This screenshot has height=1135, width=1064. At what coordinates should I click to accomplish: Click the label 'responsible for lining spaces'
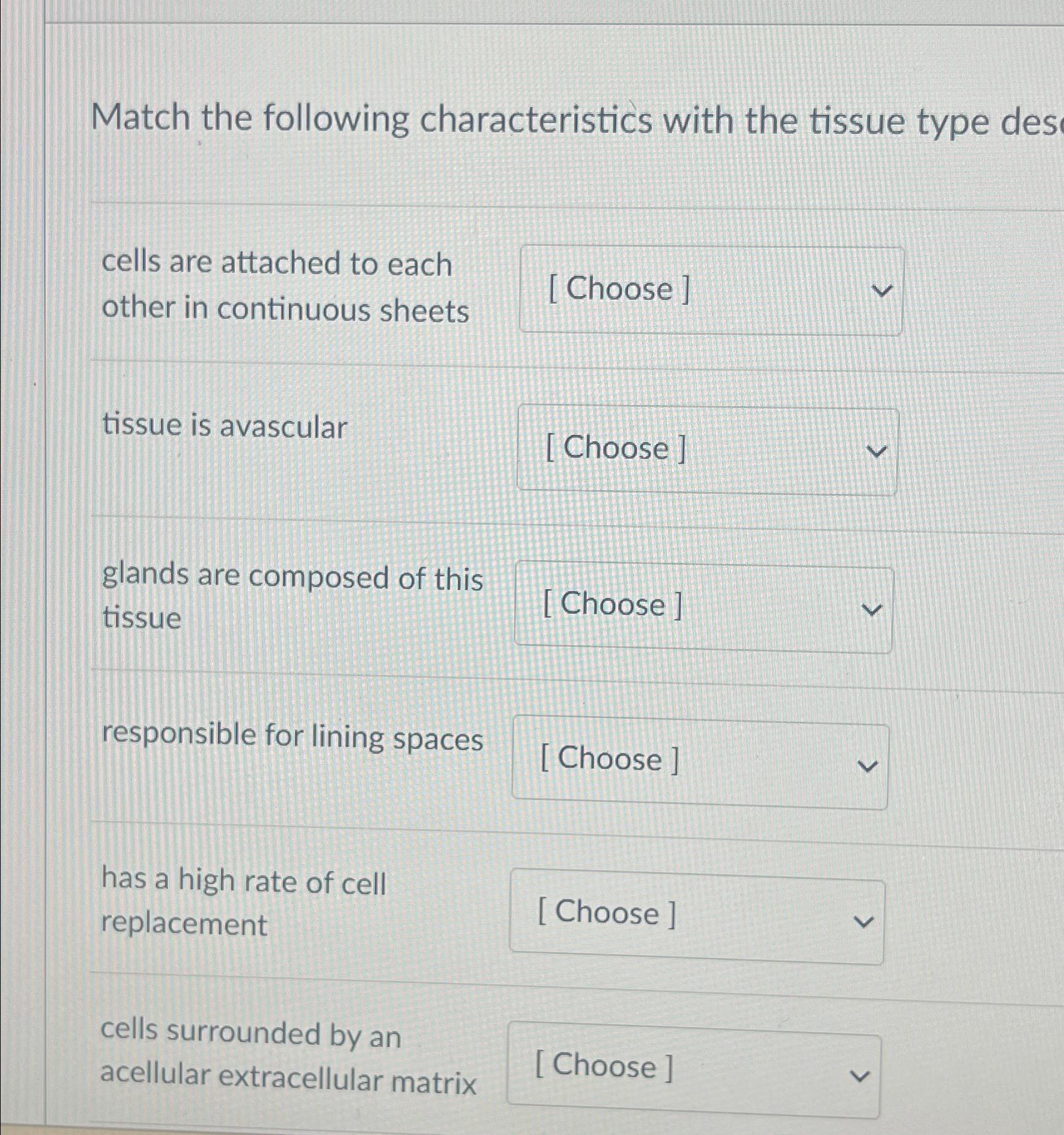point(292,738)
